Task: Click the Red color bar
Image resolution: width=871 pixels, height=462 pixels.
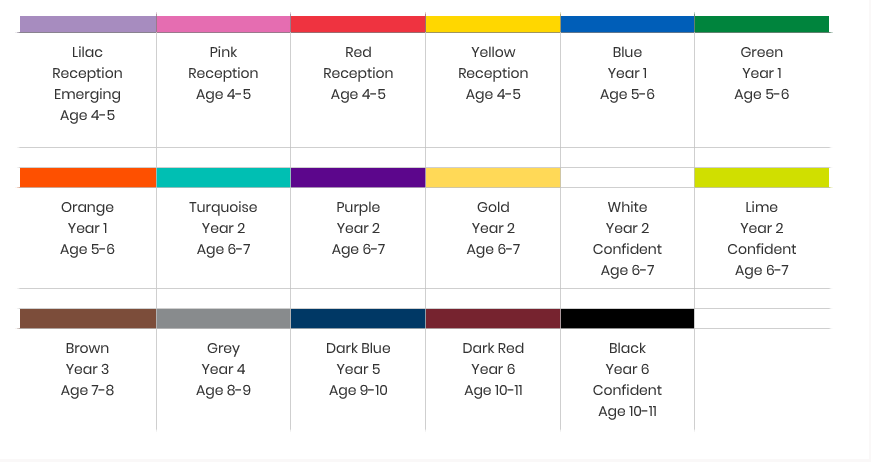Action: click(358, 24)
